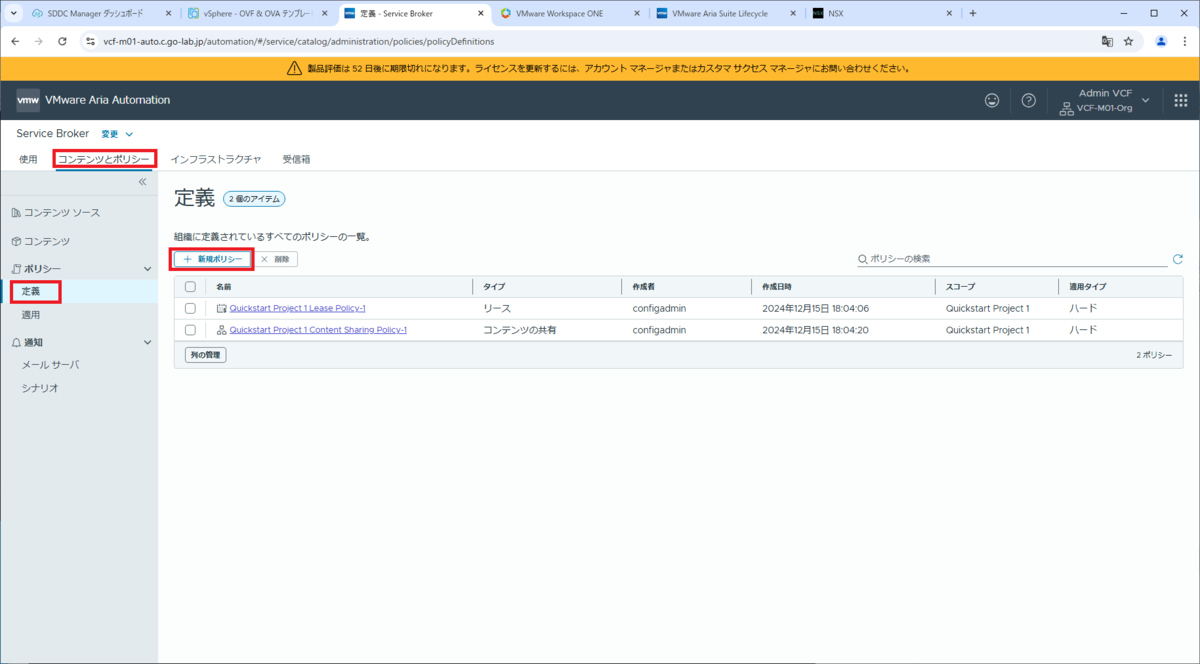
Task: Refresh the policy list
Action: coord(1177,259)
